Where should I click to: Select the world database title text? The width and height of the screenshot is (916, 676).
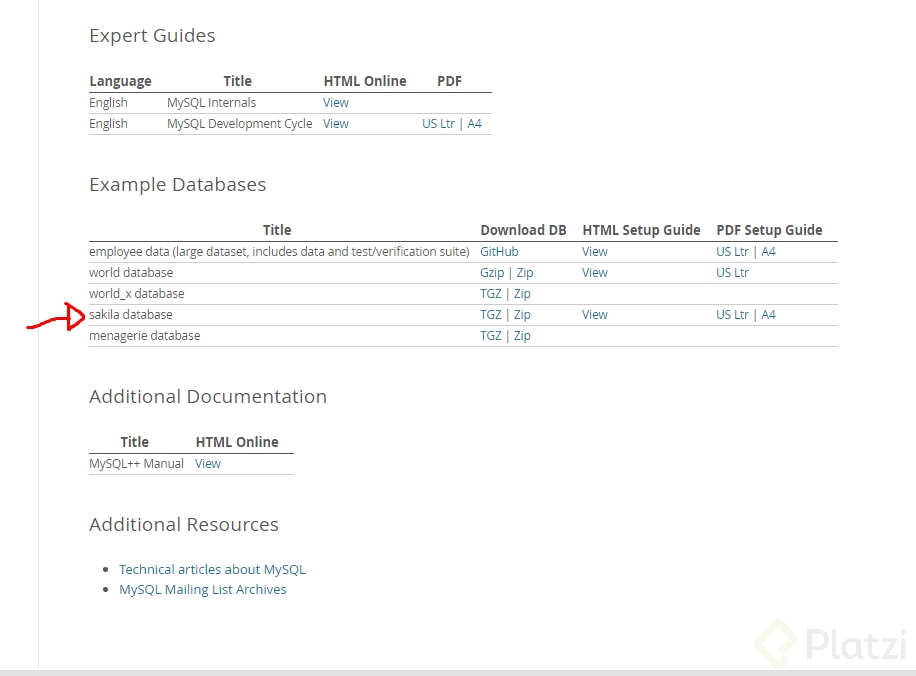(x=131, y=273)
